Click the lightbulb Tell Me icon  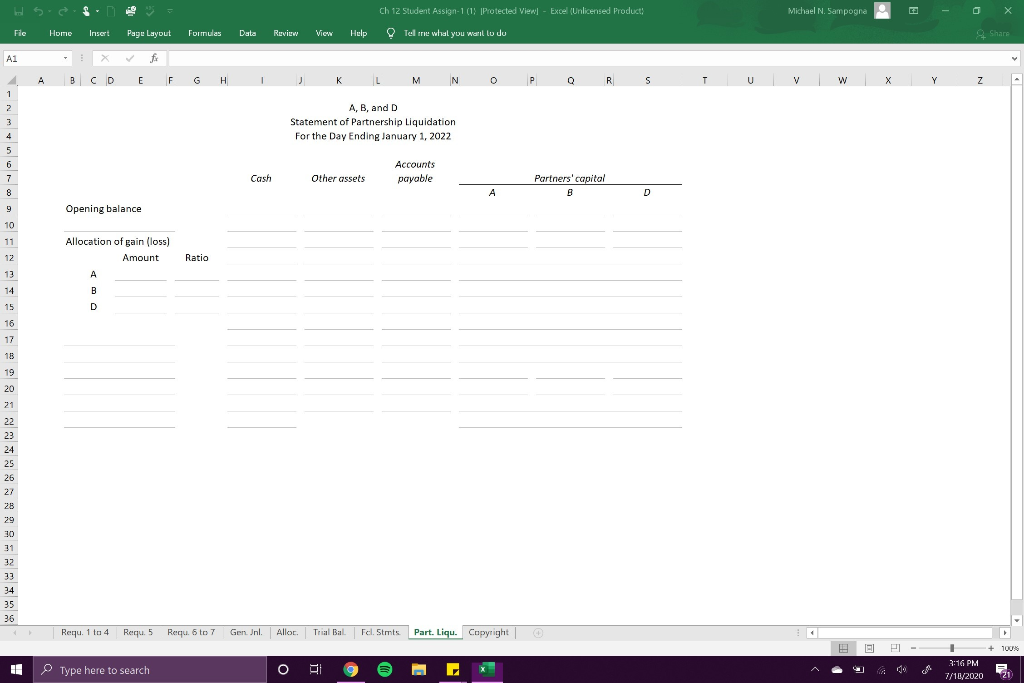[x=391, y=33]
